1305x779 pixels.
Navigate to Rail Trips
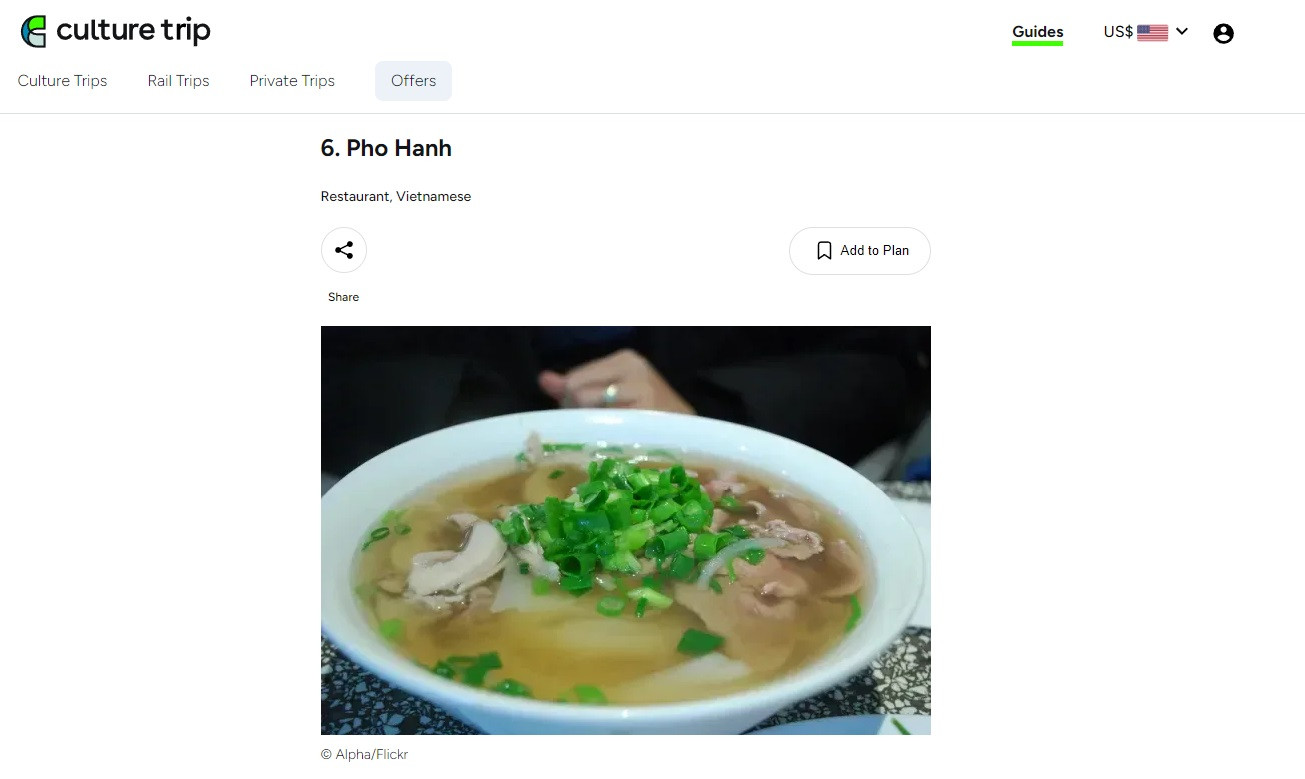pos(178,81)
